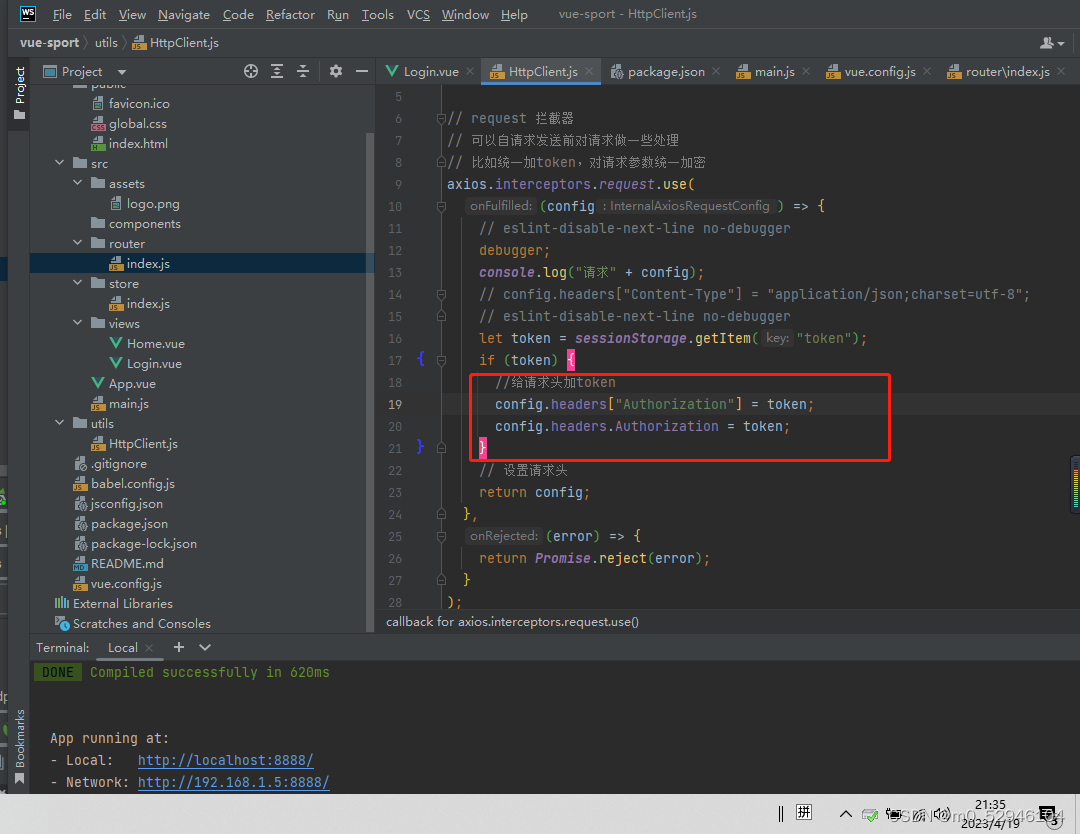Screen dimensions: 1080x834
Task: Open the File menu
Action: coord(62,14)
